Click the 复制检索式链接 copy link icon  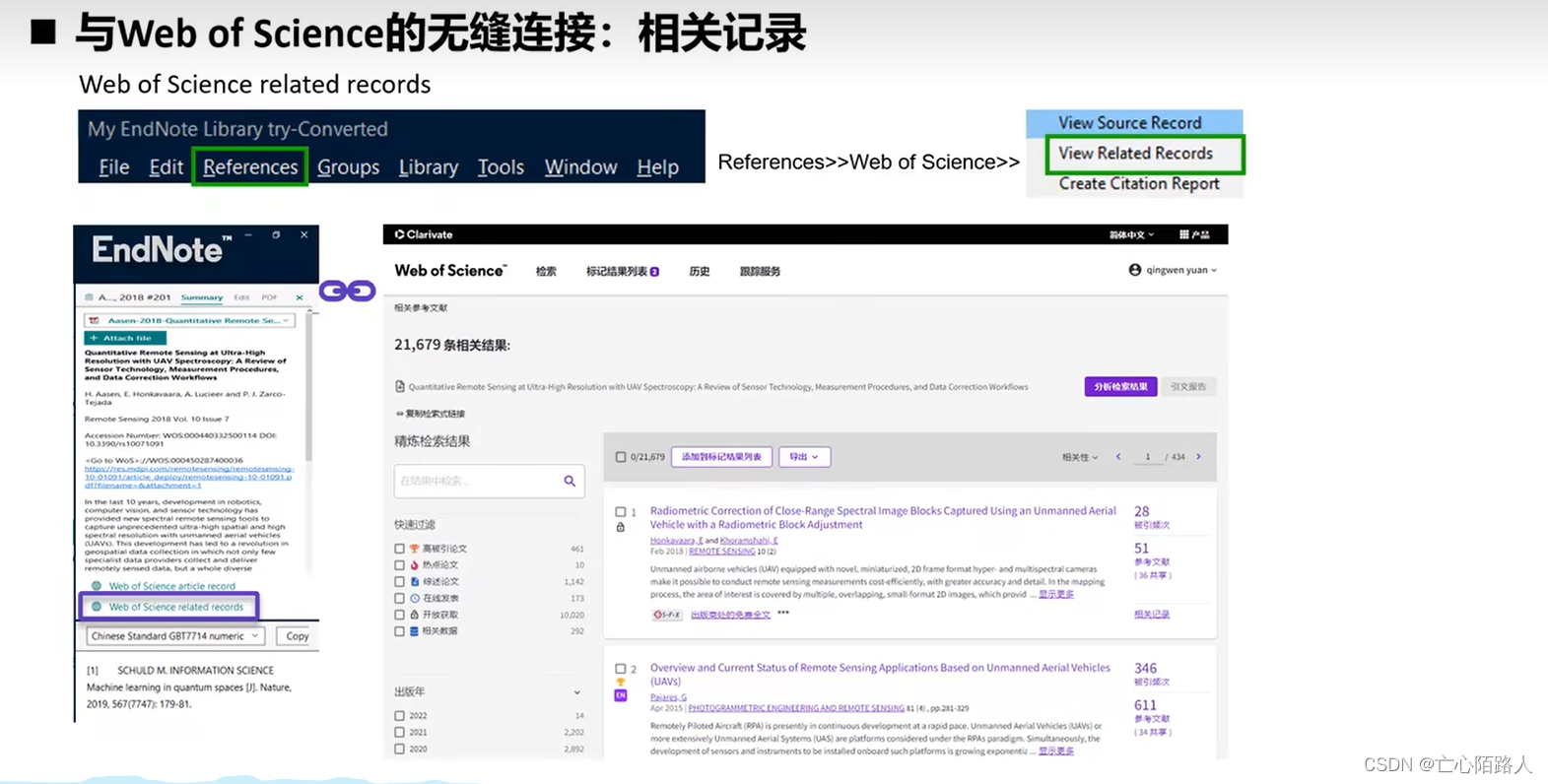tap(399, 414)
